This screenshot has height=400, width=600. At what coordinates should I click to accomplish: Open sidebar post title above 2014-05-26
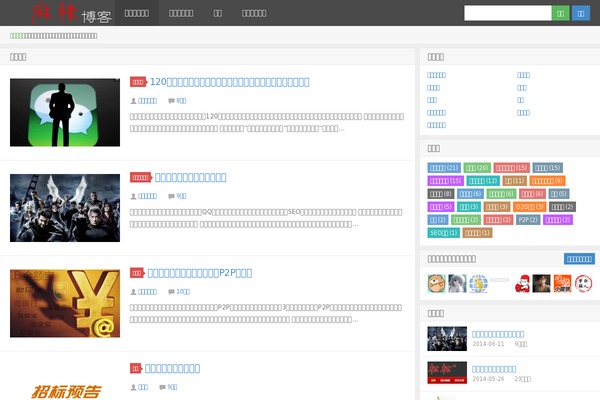click(x=494, y=369)
